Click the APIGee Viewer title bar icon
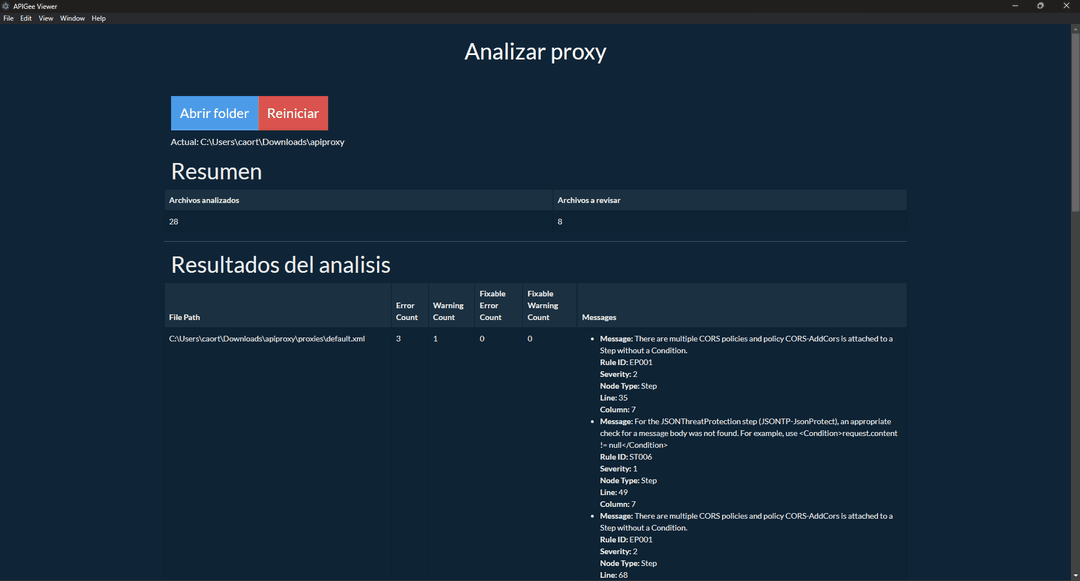The width and height of the screenshot is (1080, 581). [x=6, y=6]
